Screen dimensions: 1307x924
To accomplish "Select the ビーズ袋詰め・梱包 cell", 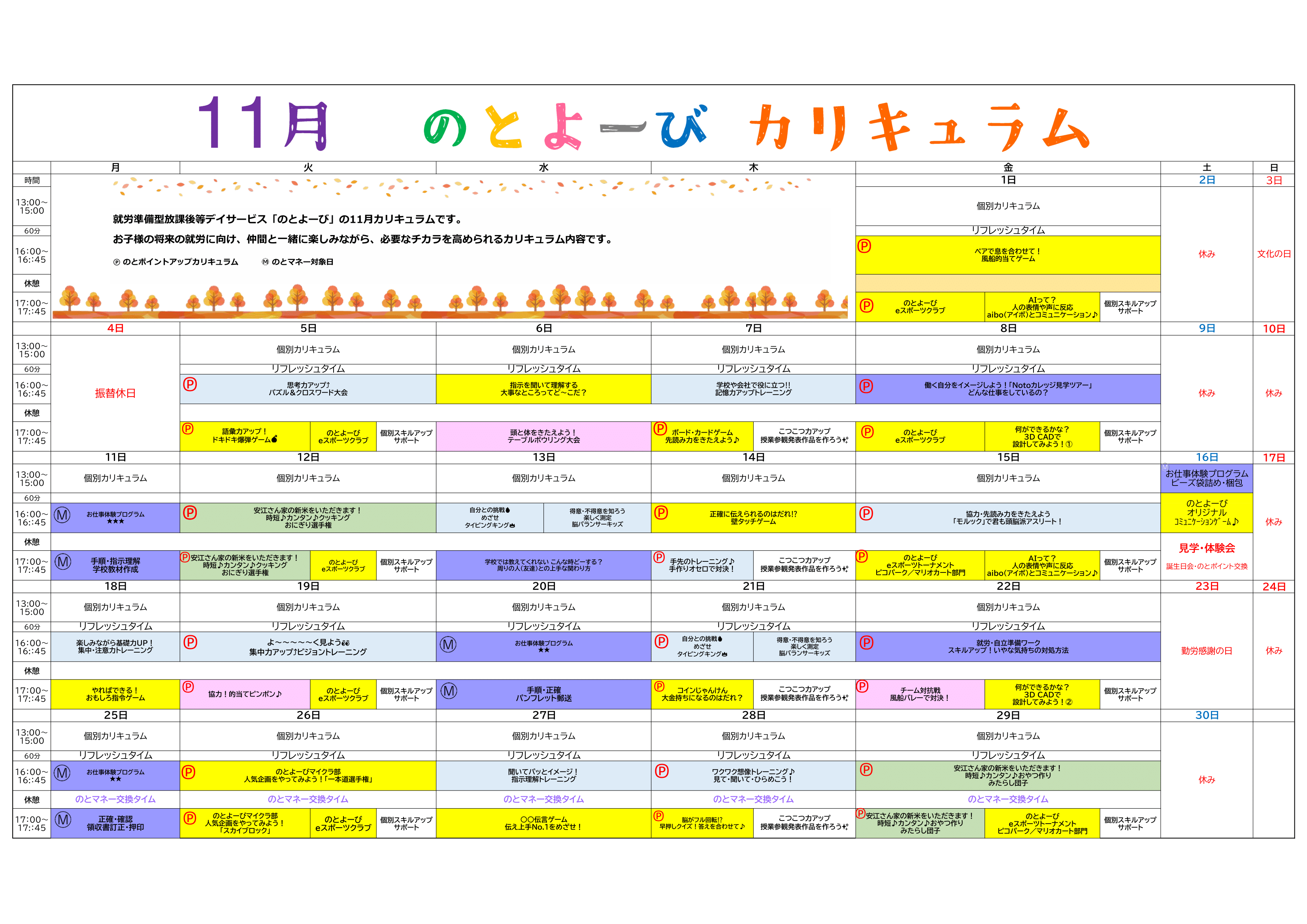I will 1207,478.
